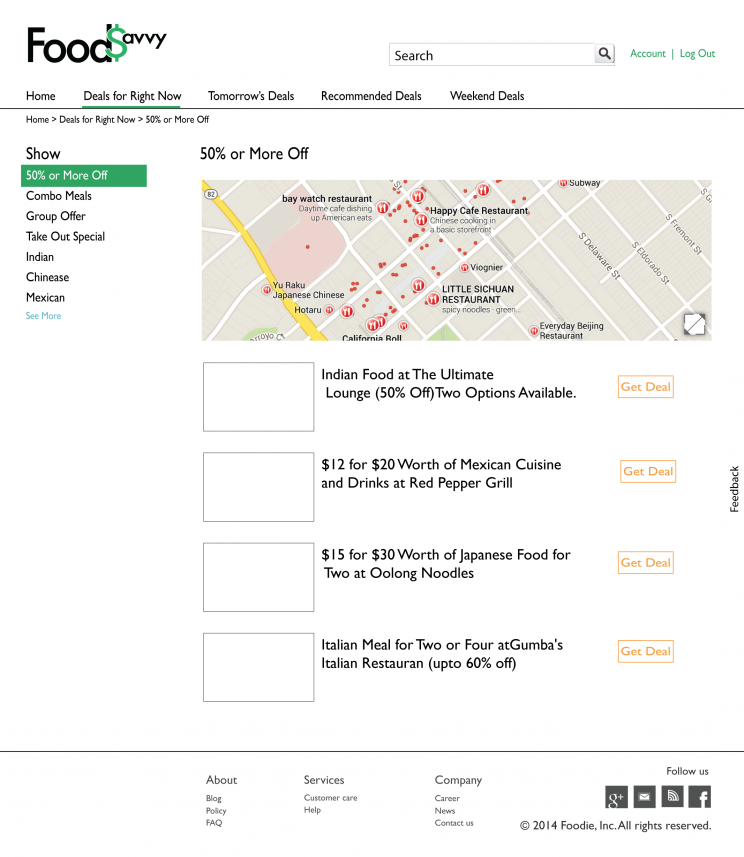The image size is (744, 857).
Task: Select the Combo Meals filter
Action: pyautogui.click(x=58, y=196)
